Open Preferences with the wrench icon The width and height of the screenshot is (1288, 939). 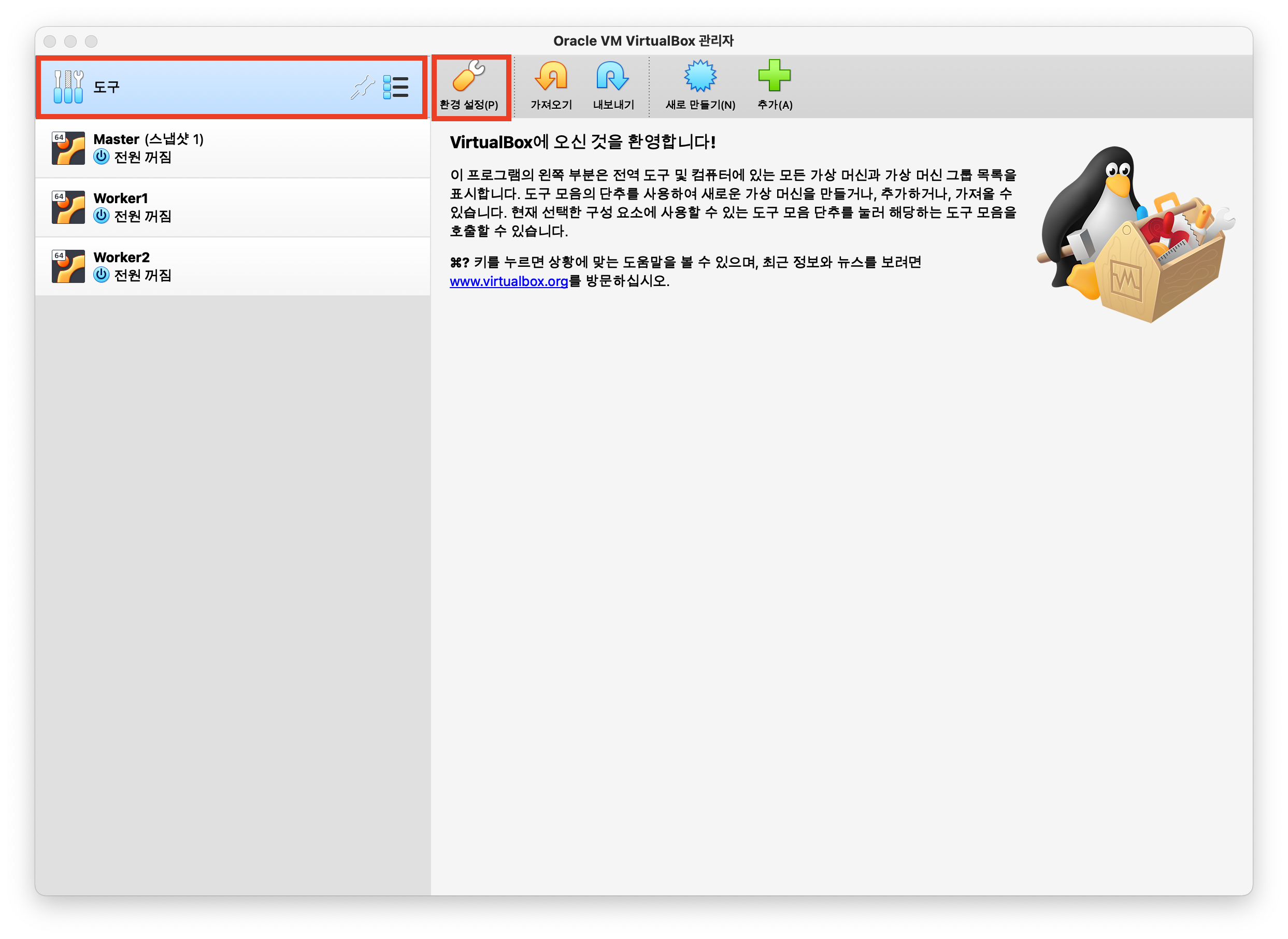469,77
